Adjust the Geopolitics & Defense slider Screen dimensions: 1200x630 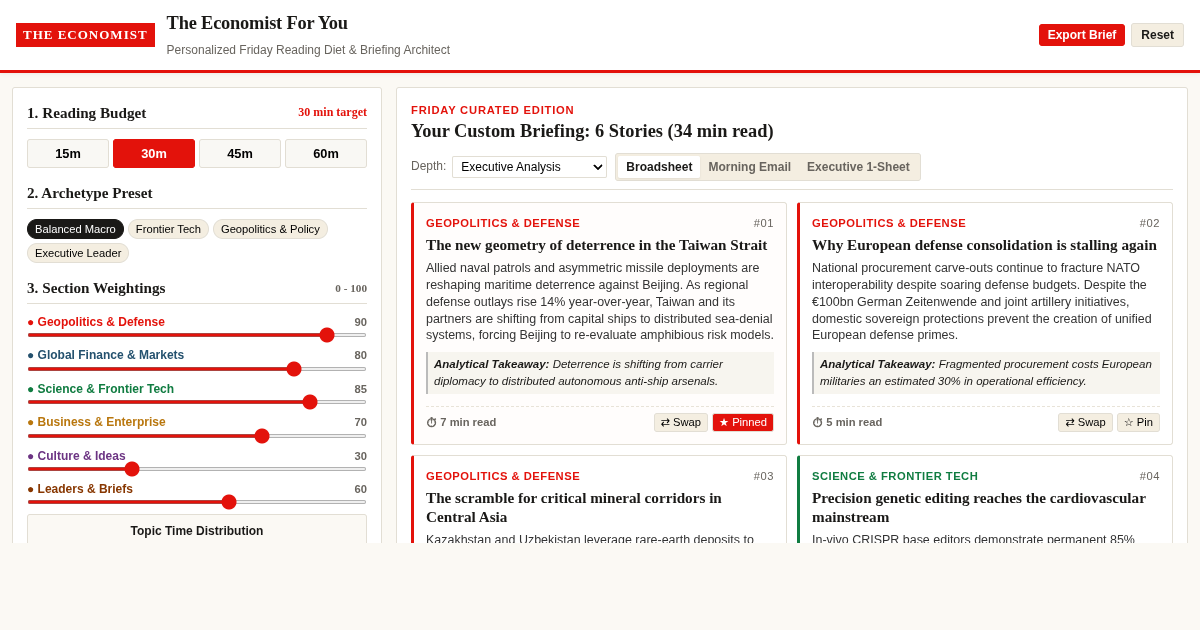coord(197,335)
